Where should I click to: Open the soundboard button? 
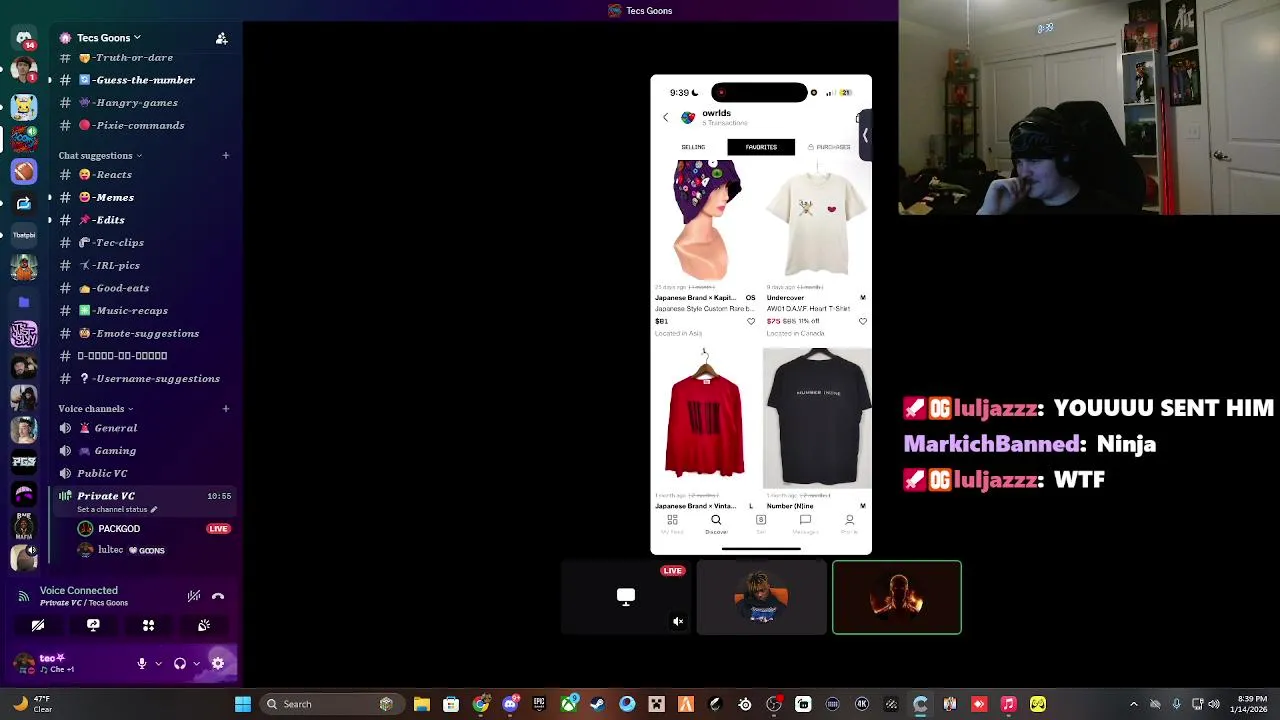pos(204,625)
